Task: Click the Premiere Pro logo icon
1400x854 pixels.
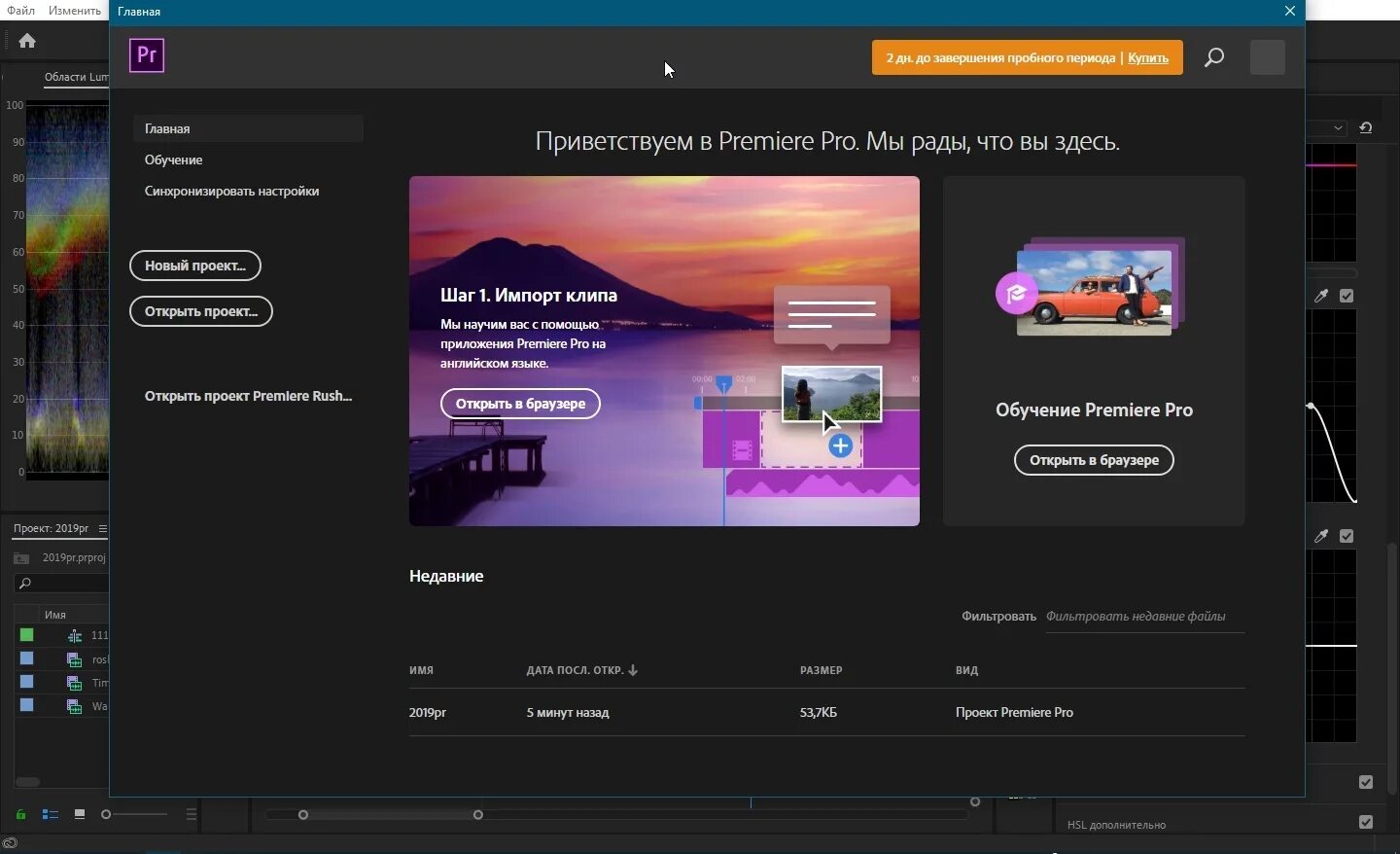Action: (x=147, y=55)
